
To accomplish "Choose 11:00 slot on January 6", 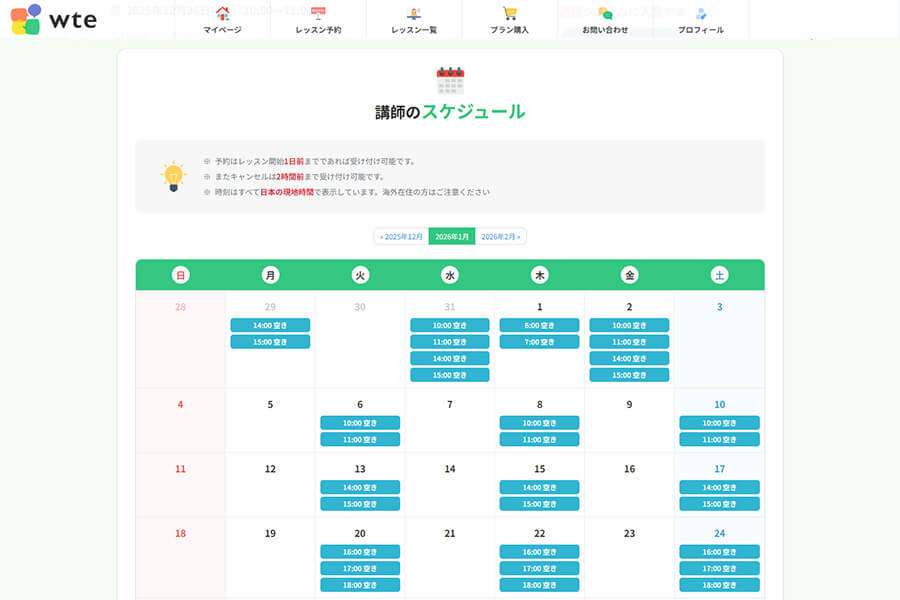I will click(x=360, y=439).
